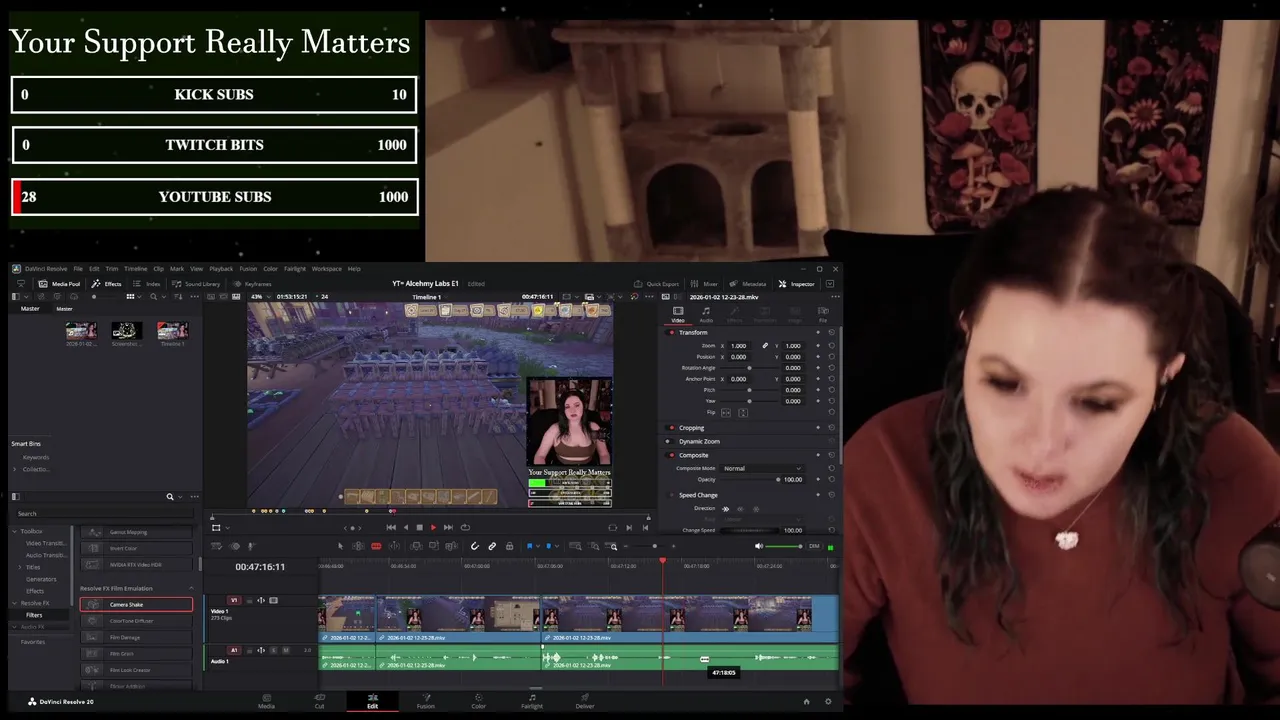
Task: Solo Audio 1 track S button
Action: (274, 650)
